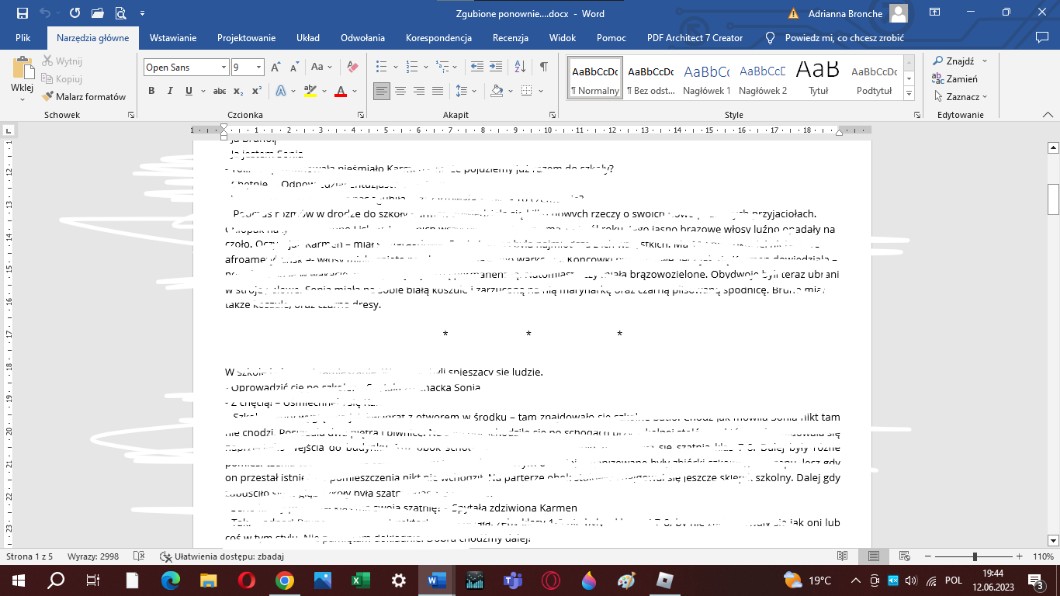Image resolution: width=1060 pixels, height=596 pixels.
Task: Click the Format Painter (Malarz formatów) tool
Action: click(x=84, y=97)
